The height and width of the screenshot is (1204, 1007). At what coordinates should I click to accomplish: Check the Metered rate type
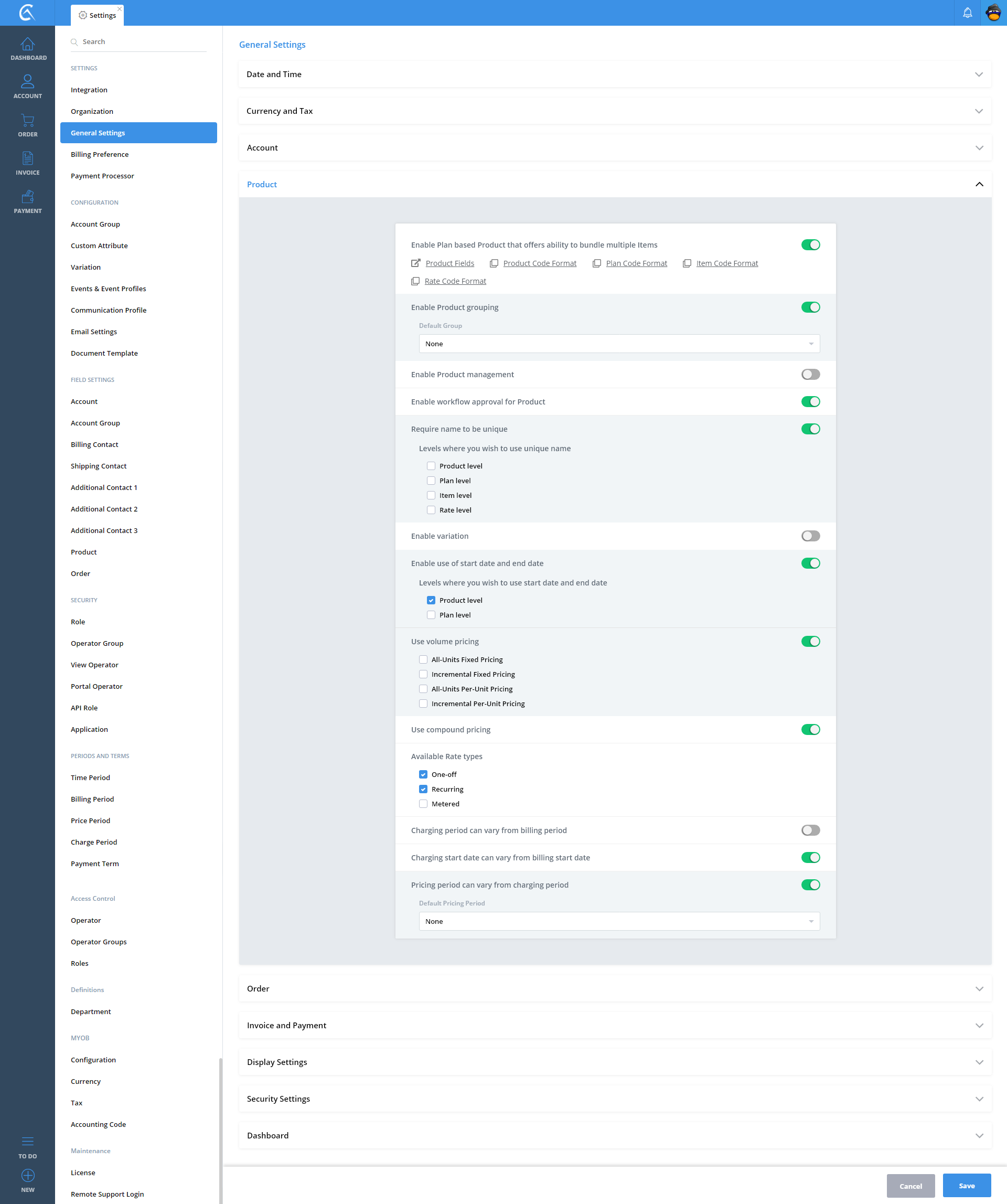coord(423,804)
